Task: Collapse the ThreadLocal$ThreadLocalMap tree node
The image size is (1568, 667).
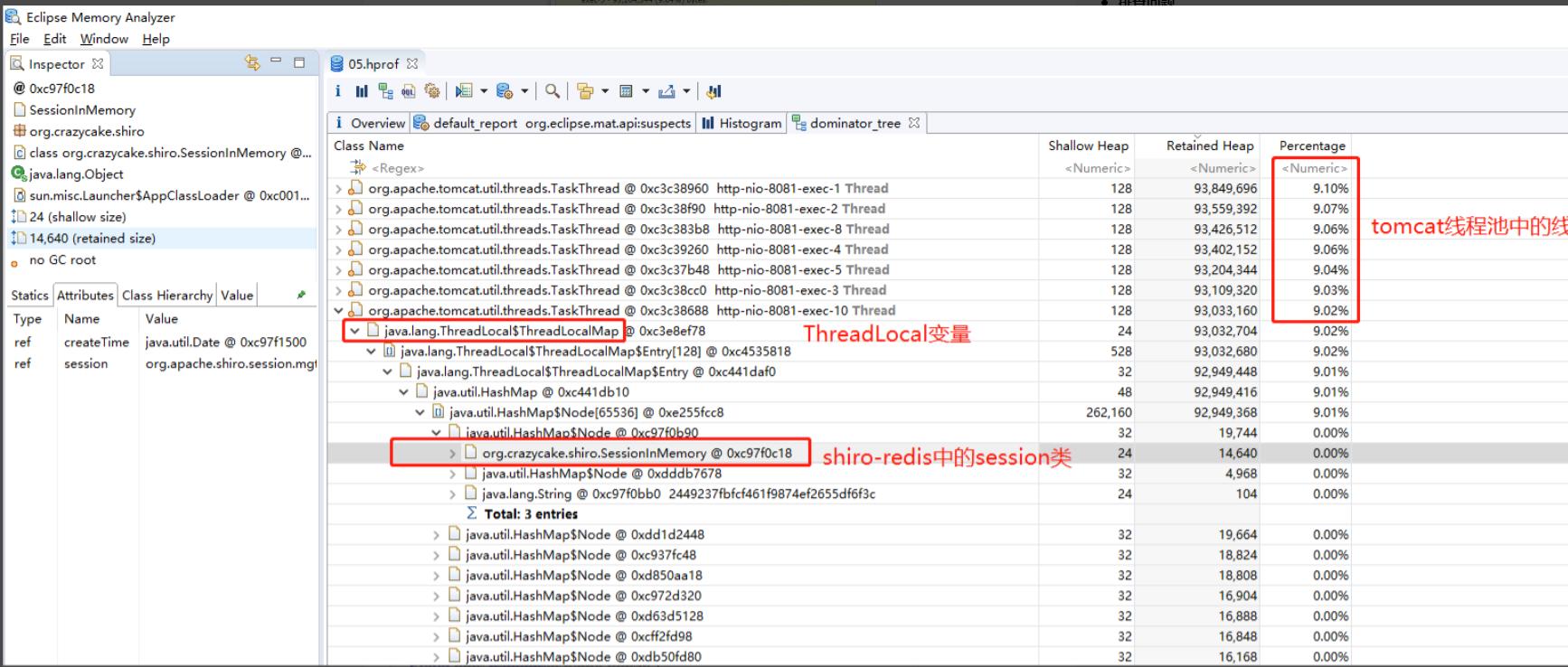Action: [x=355, y=331]
